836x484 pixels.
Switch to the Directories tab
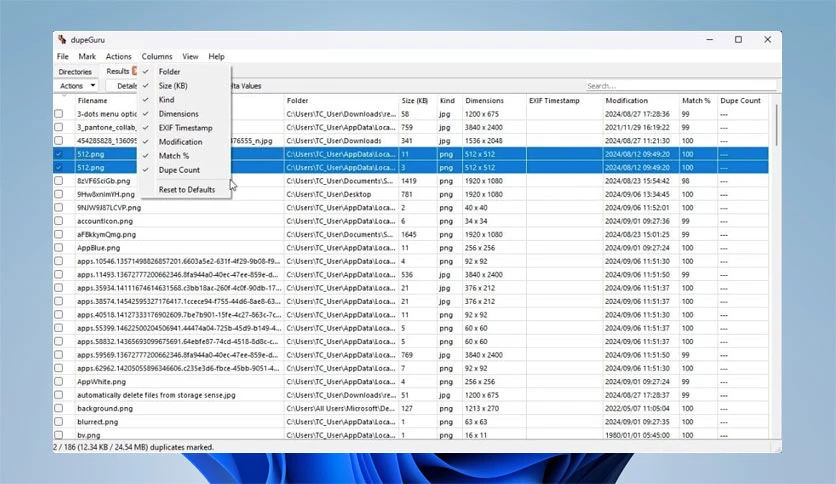tap(75, 71)
